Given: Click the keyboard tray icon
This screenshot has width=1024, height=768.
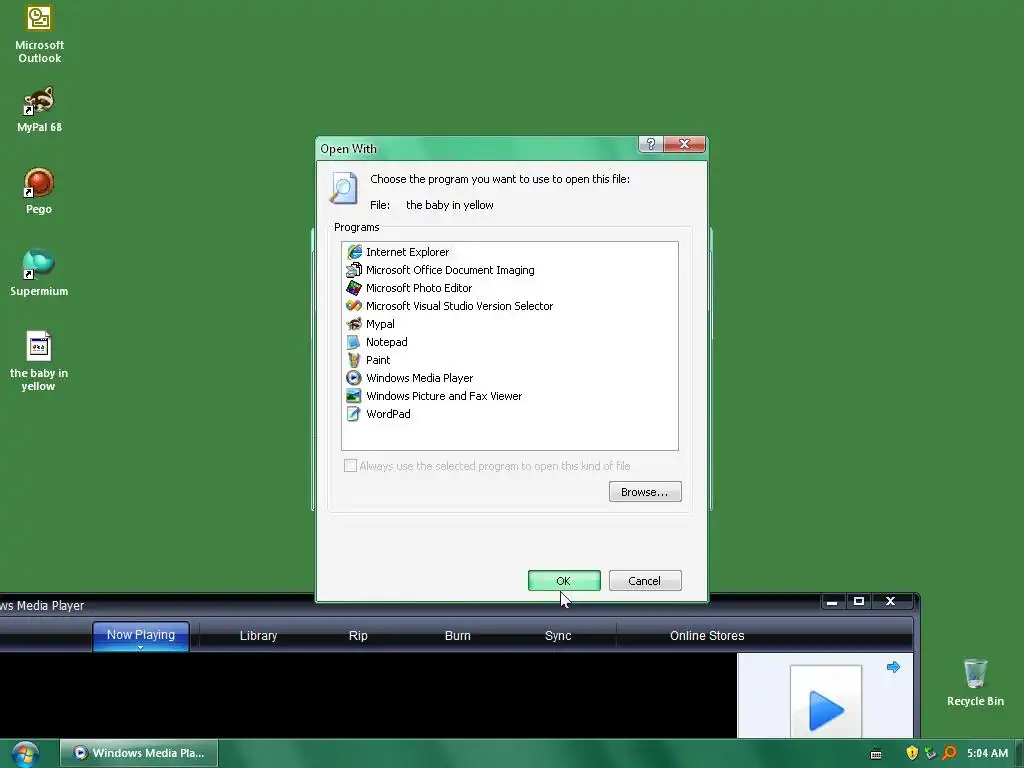Looking at the screenshot, I should (x=876, y=754).
